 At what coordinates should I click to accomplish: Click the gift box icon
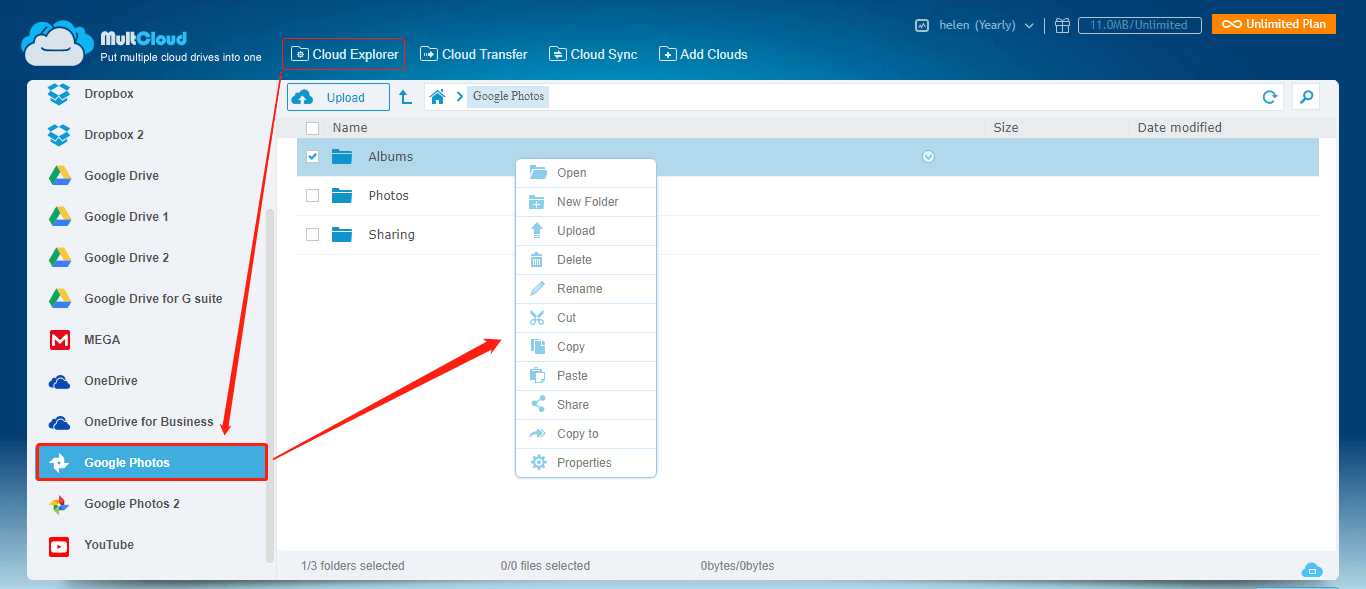click(1062, 25)
